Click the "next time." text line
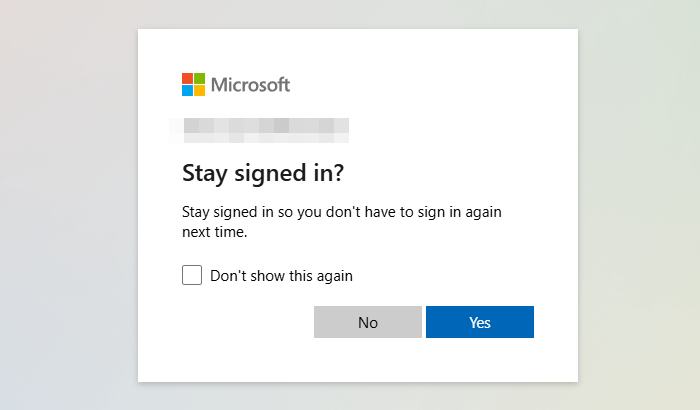700x410 pixels. coord(214,232)
